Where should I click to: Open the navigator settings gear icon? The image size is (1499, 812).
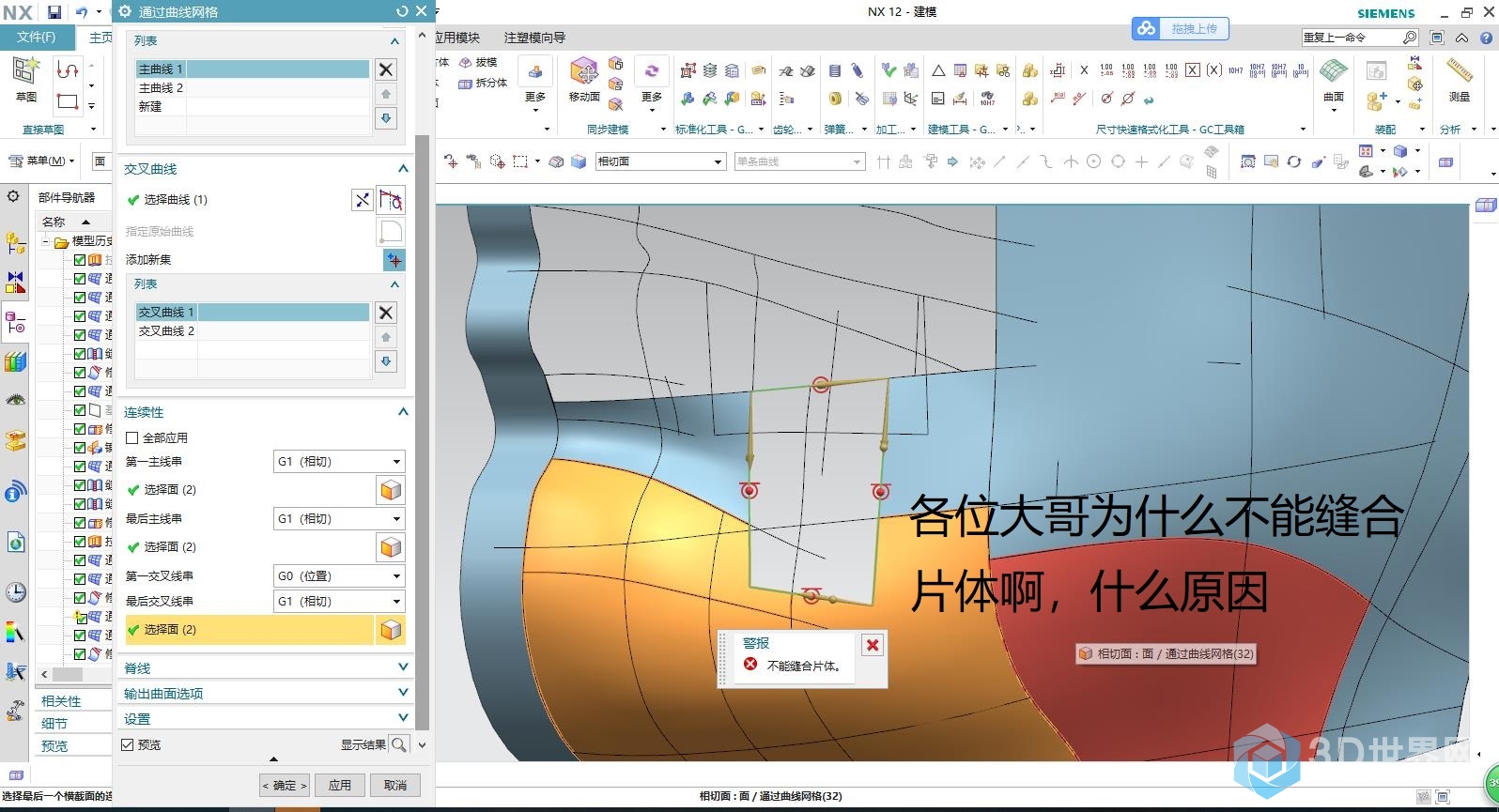coord(13,197)
